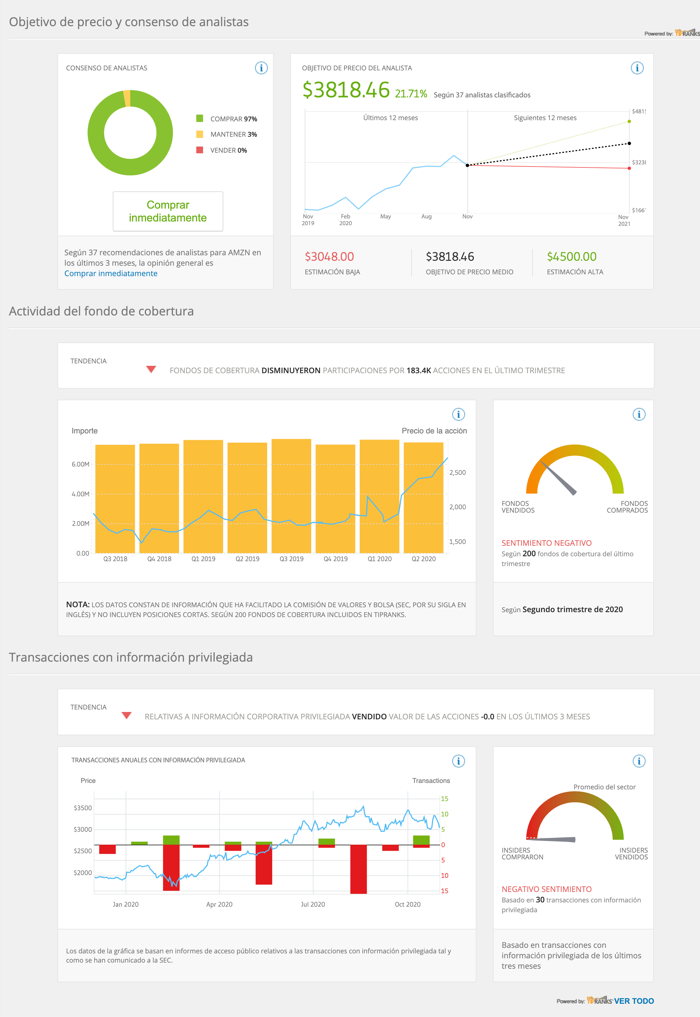This screenshot has height=1017, width=700.
Task: Click the hedge fund sentiment gauge needle
Action: pyautogui.click(x=559, y=479)
